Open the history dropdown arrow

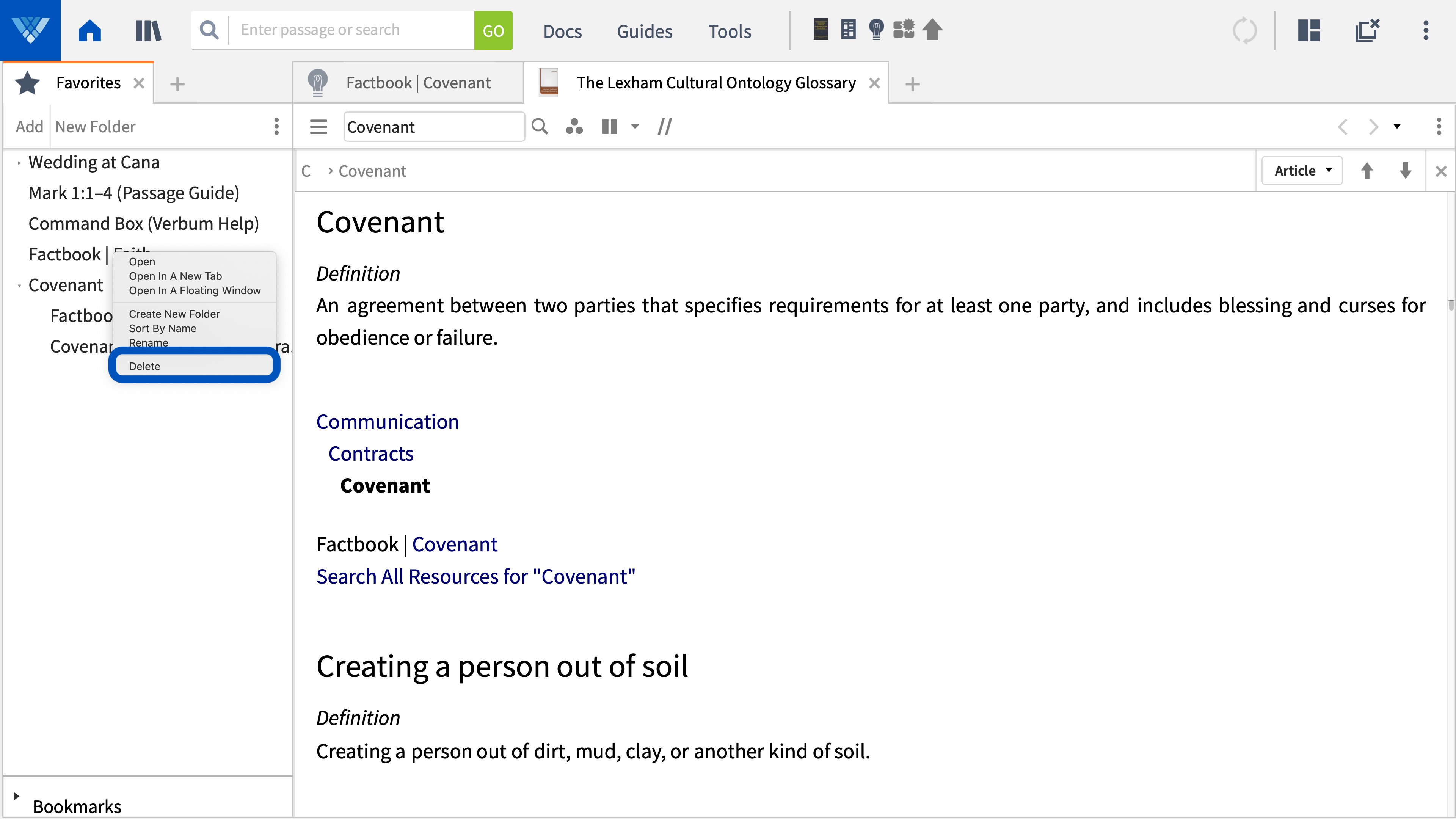point(1396,127)
